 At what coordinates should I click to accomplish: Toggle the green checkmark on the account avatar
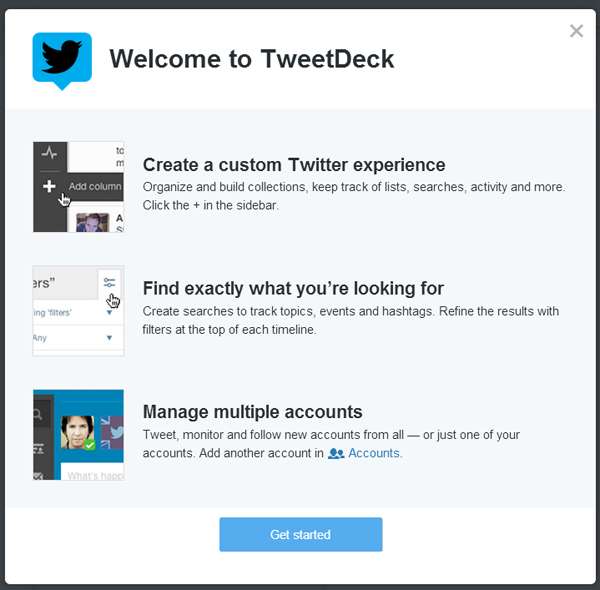click(89, 443)
